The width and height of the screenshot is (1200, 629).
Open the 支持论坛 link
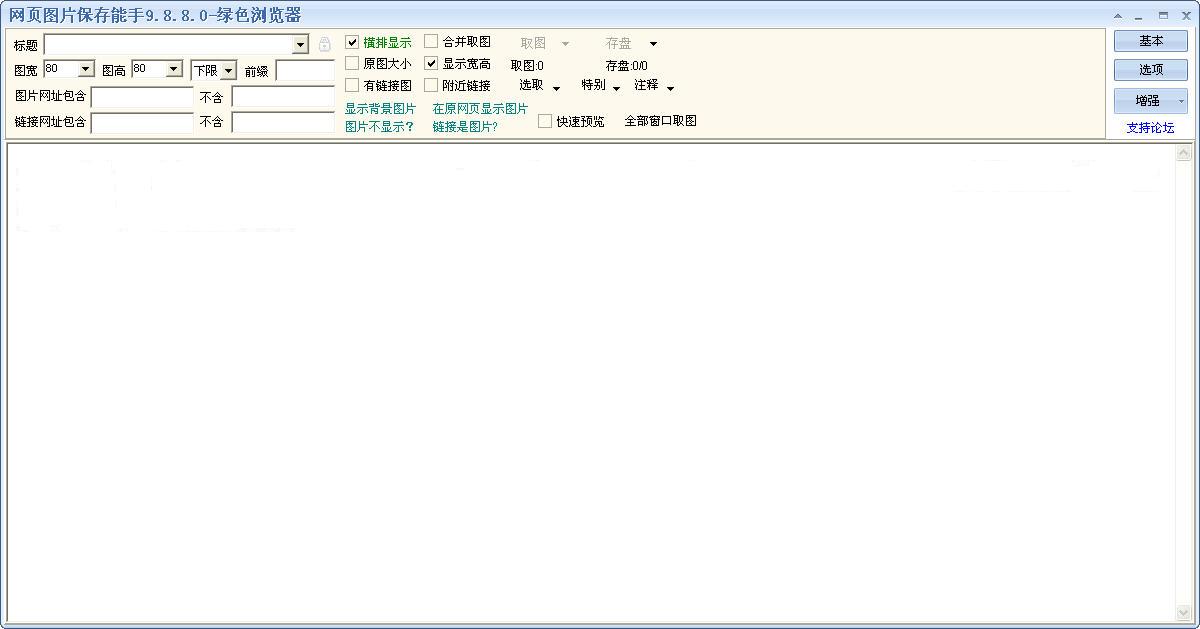pyautogui.click(x=1150, y=128)
